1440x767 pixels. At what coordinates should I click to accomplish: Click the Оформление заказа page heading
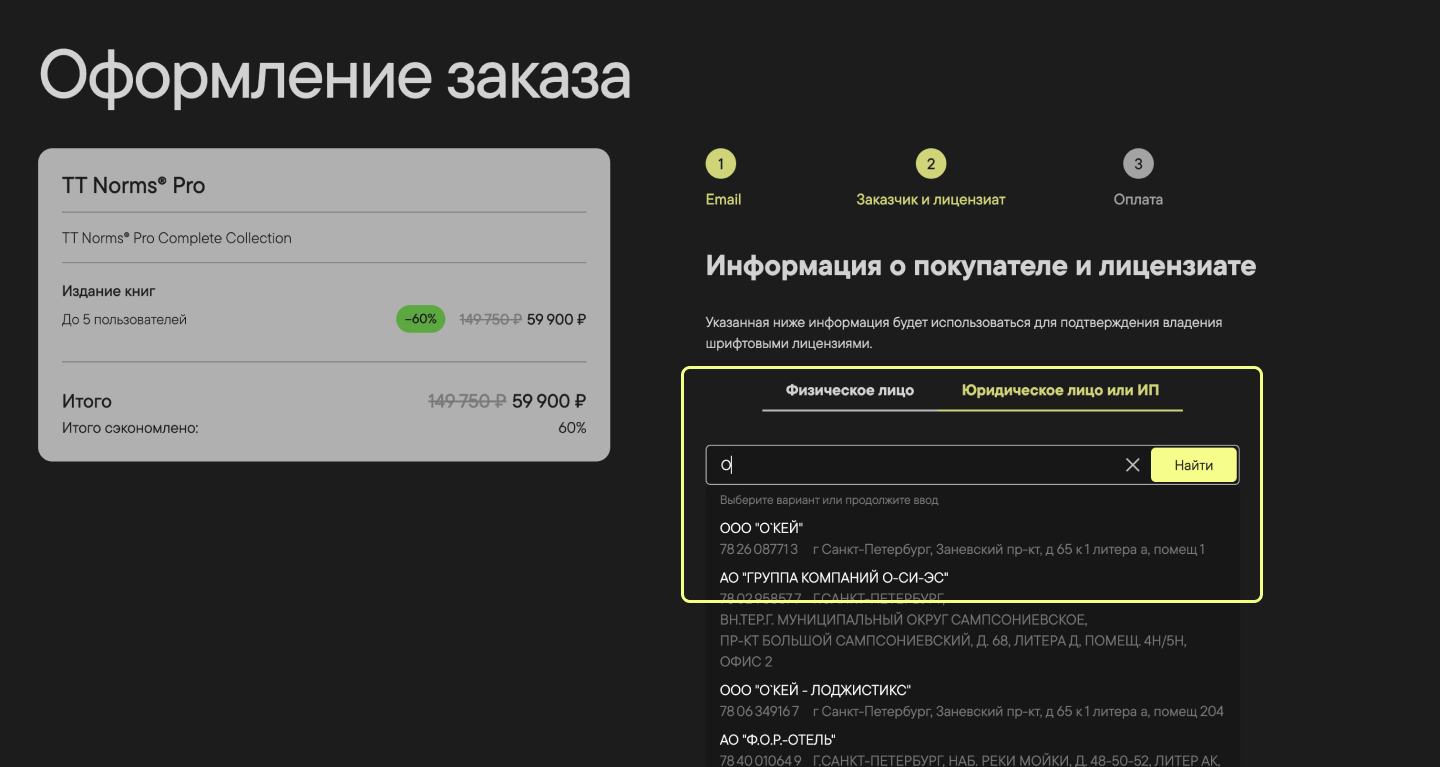click(335, 77)
